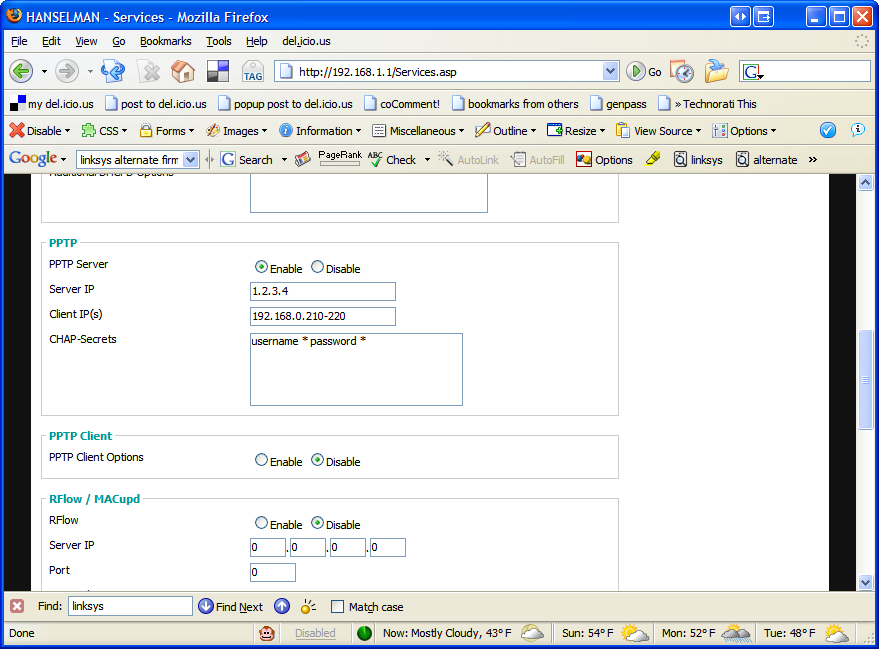Open the Tools menu
Screen dimensions: 879x649
point(219,41)
